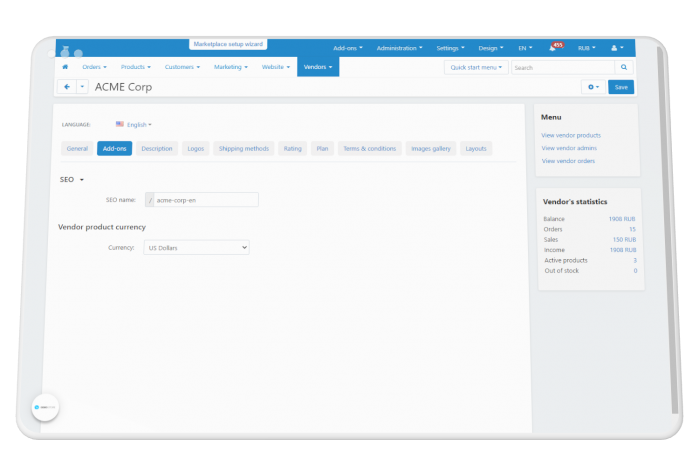
Task: Switch to the General tab
Action: point(77,149)
